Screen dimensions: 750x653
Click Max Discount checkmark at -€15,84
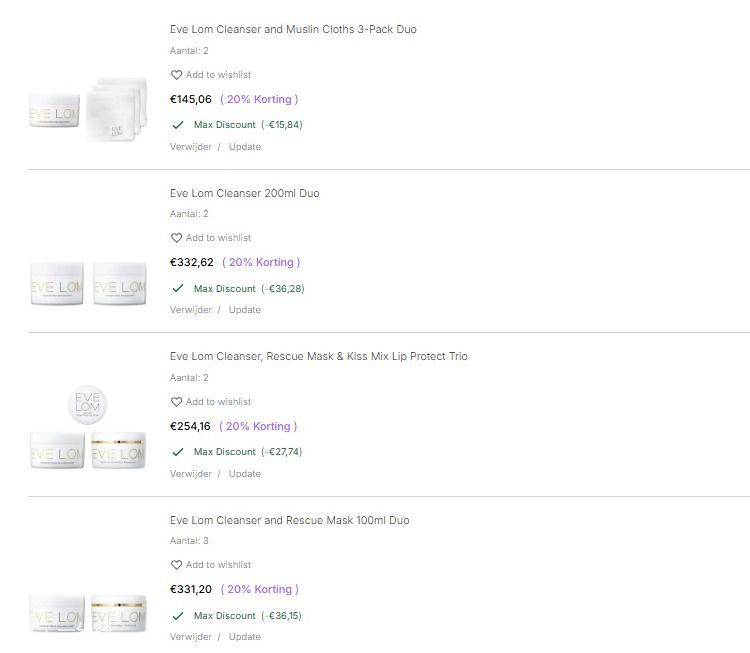point(178,125)
